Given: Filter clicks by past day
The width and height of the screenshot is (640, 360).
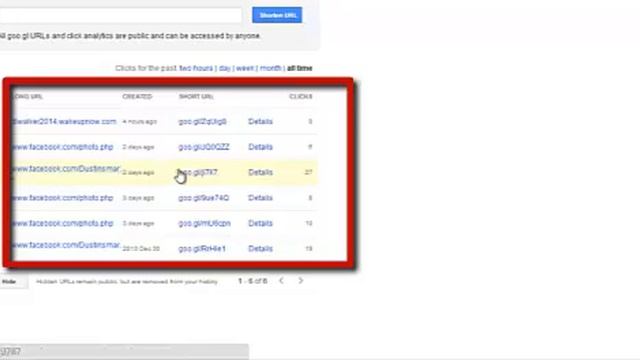Looking at the screenshot, I should click(x=224, y=68).
